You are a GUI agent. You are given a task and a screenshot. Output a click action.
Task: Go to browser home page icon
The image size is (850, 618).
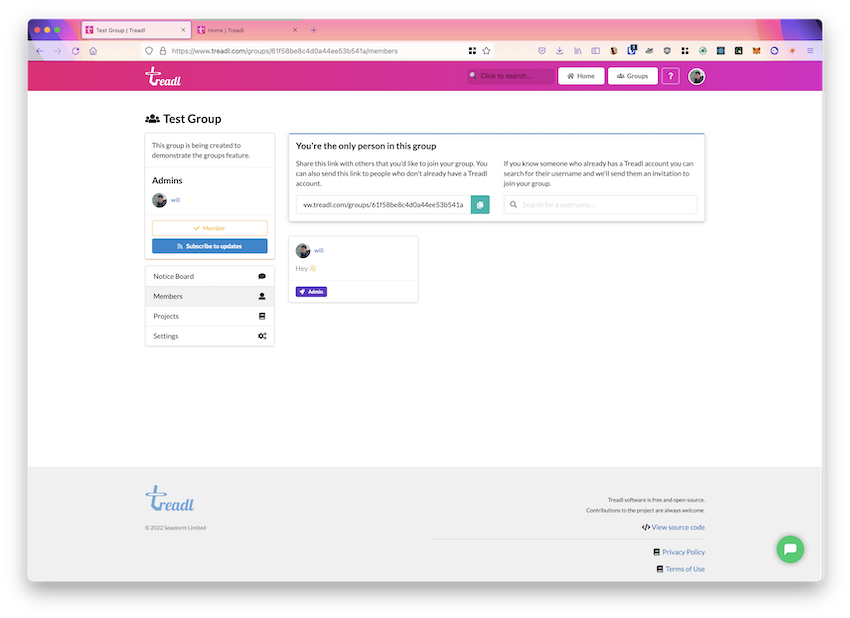(93, 51)
